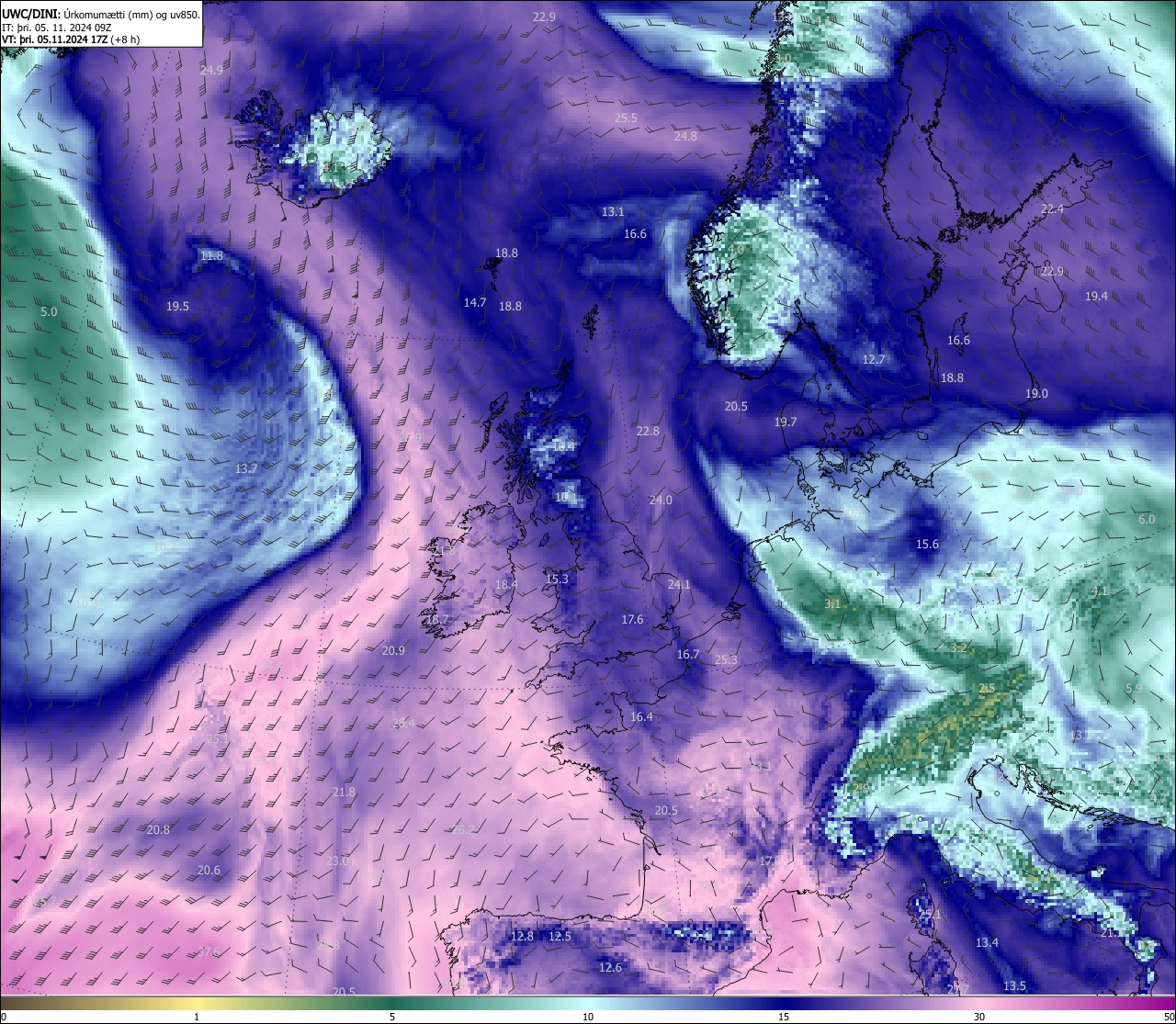Click the 4.1 value in eastern Europe
This screenshot has height=1024, width=1176.
1099,591
